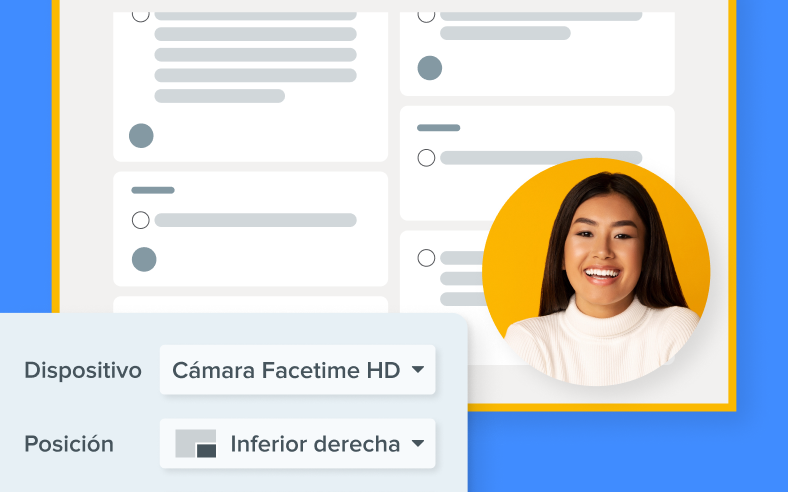The width and height of the screenshot is (788, 492).
Task: Click the Posición label
Action: tap(69, 444)
